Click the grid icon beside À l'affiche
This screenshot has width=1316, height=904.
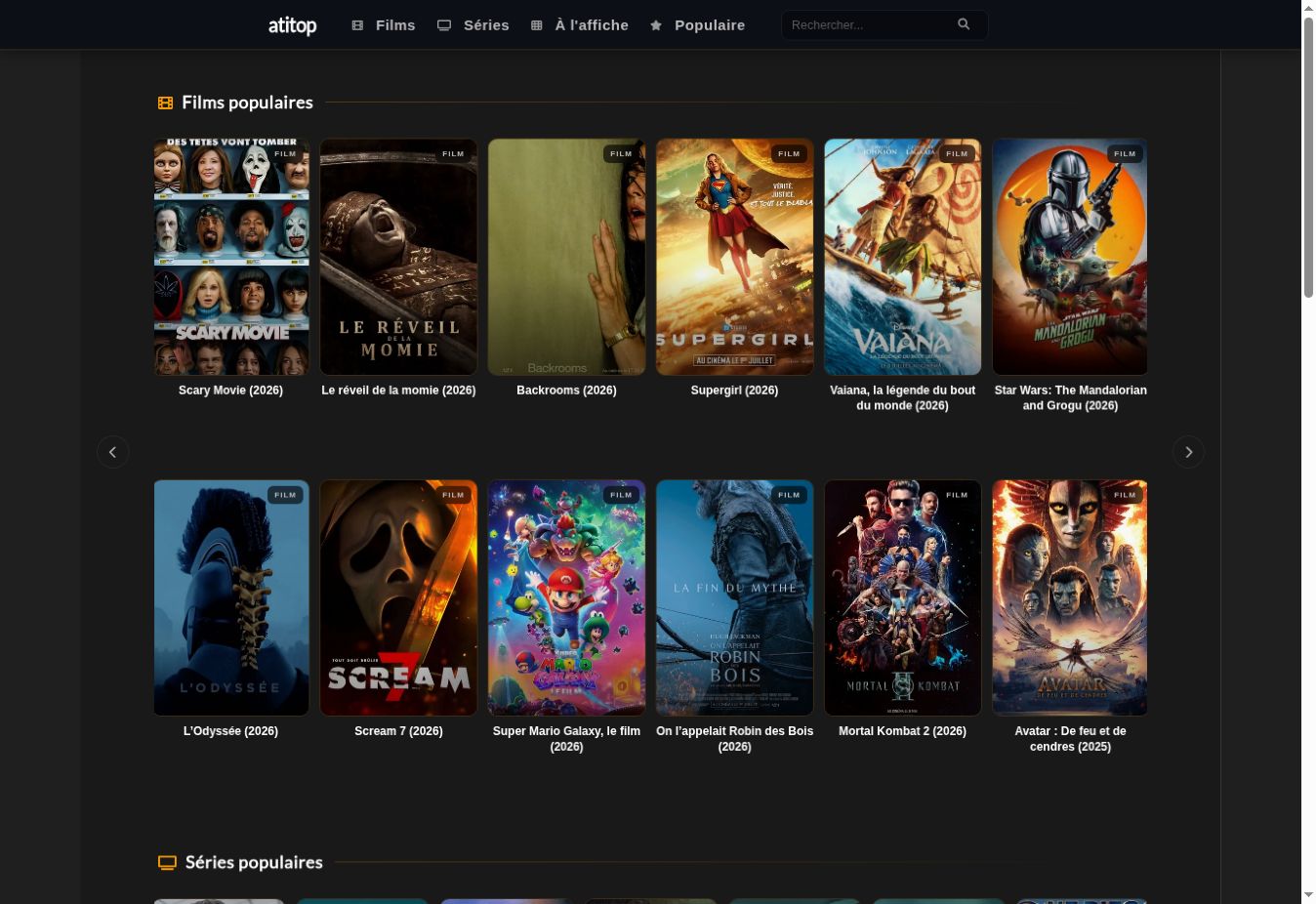pyautogui.click(x=537, y=25)
